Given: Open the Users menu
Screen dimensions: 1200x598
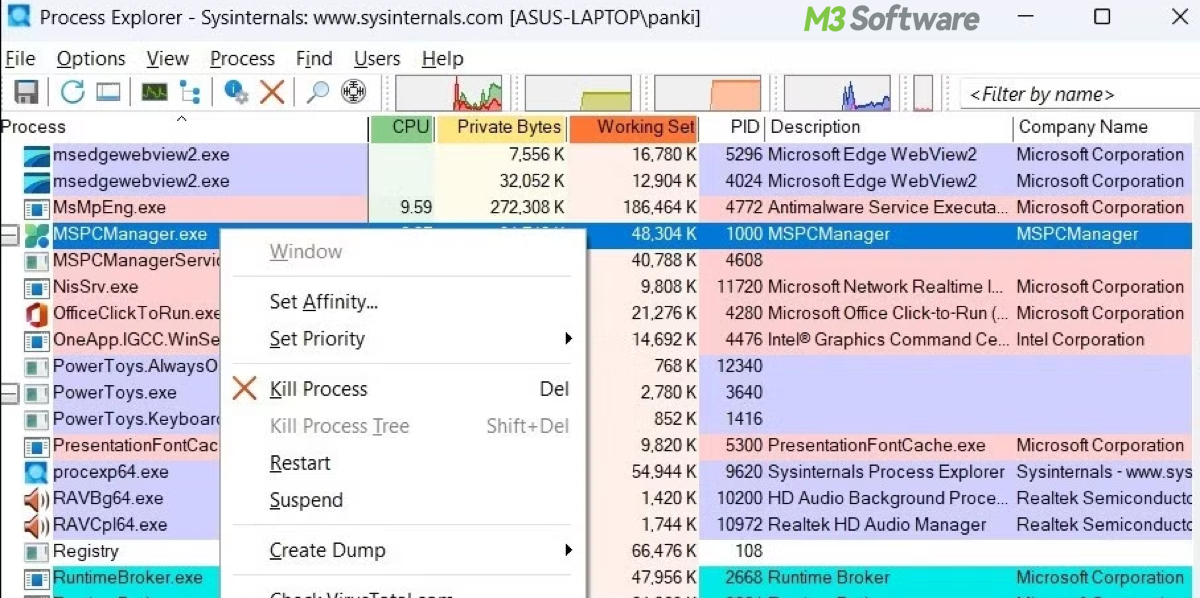Looking at the screenshot, I should click(377, 59).
